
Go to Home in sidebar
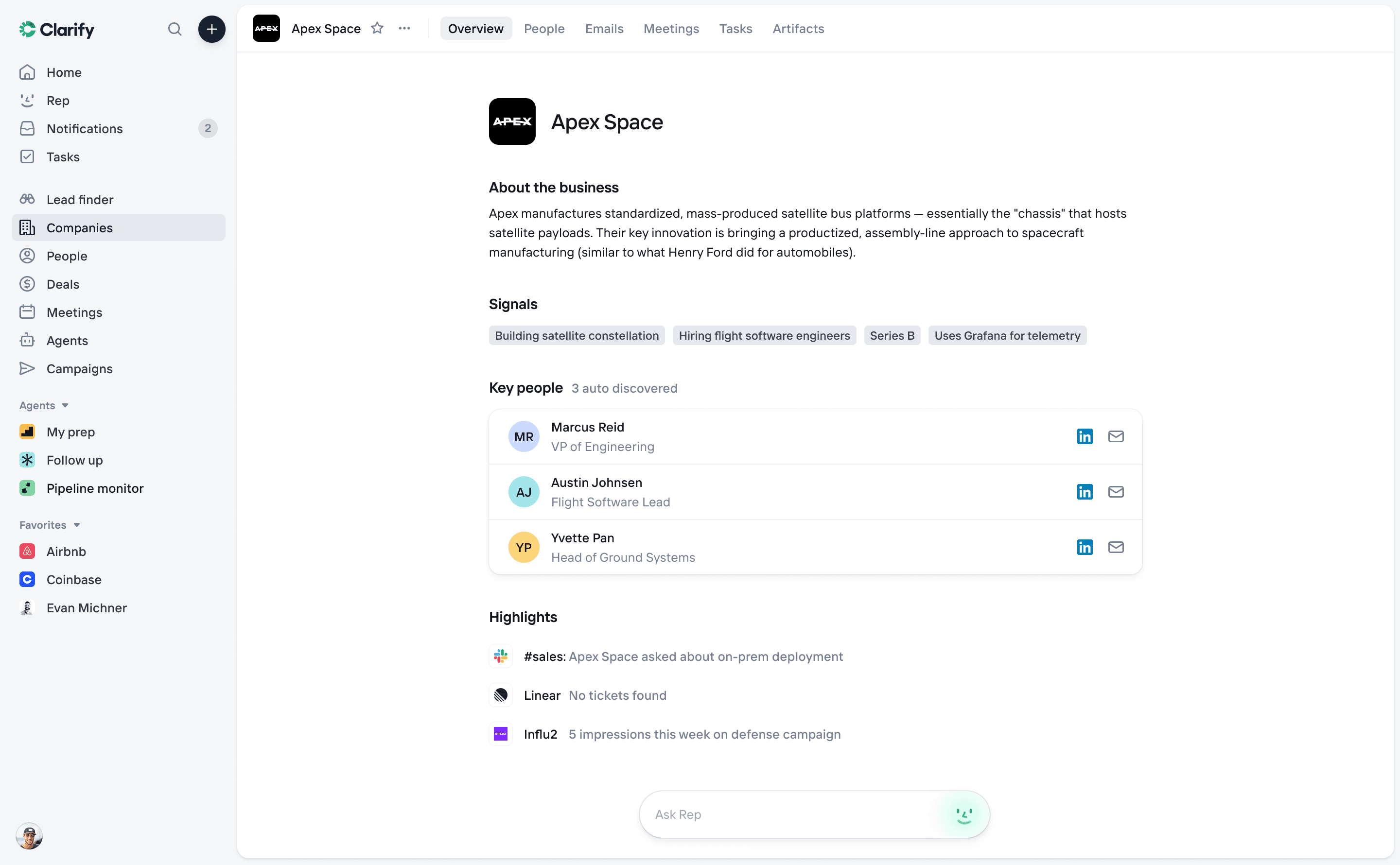tap(119, 72)
